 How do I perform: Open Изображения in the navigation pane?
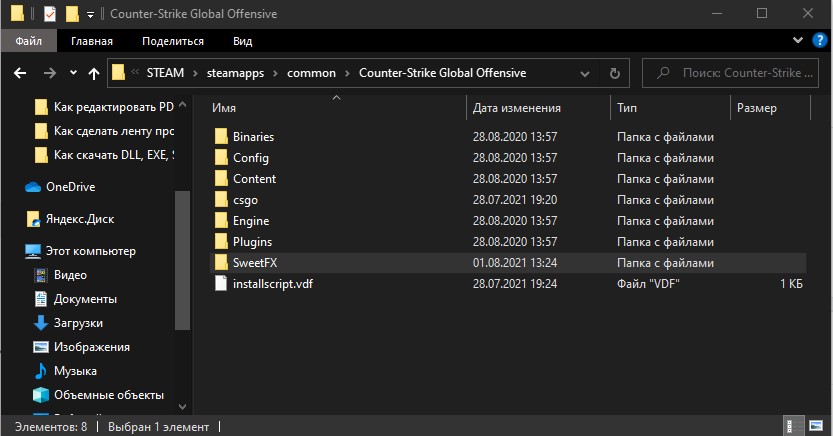82,347
